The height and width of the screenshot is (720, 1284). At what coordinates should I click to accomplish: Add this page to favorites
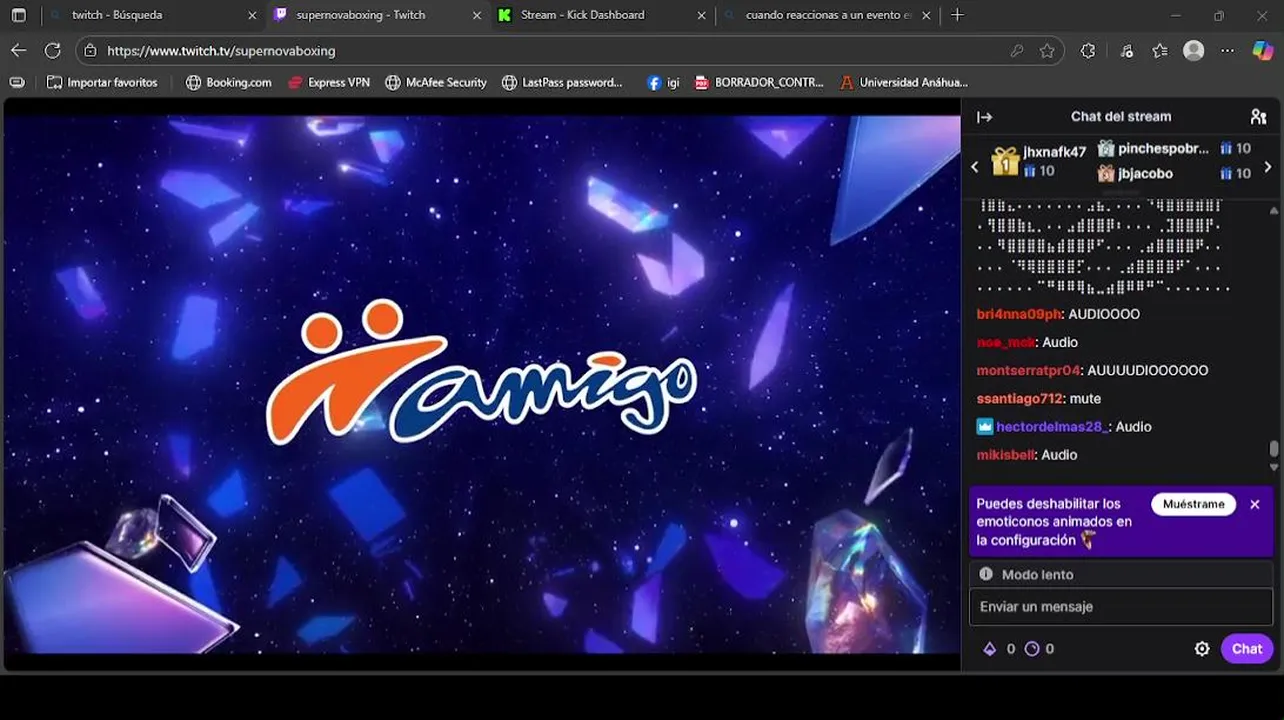coord(1047,50)
